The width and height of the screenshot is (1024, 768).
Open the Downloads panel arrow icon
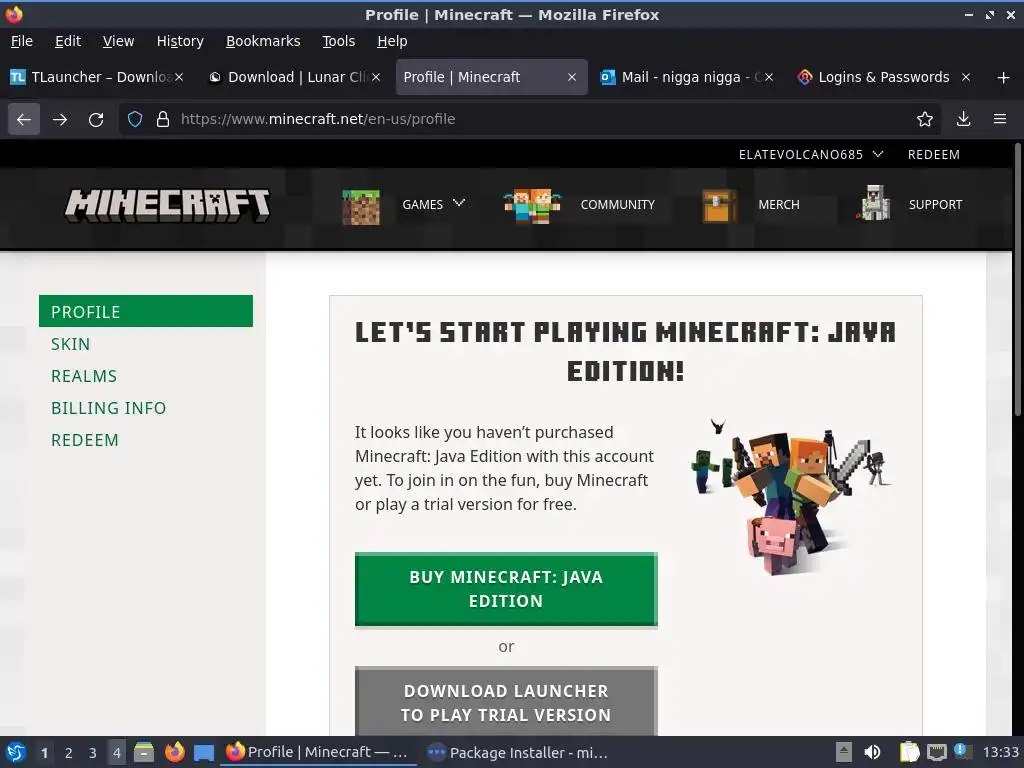(x=963, y=119)
